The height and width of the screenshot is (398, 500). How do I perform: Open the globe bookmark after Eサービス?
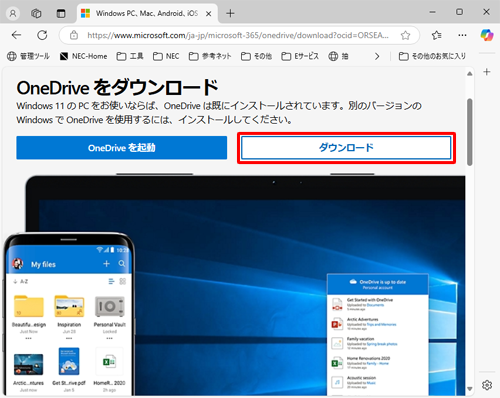coord(338,56)
